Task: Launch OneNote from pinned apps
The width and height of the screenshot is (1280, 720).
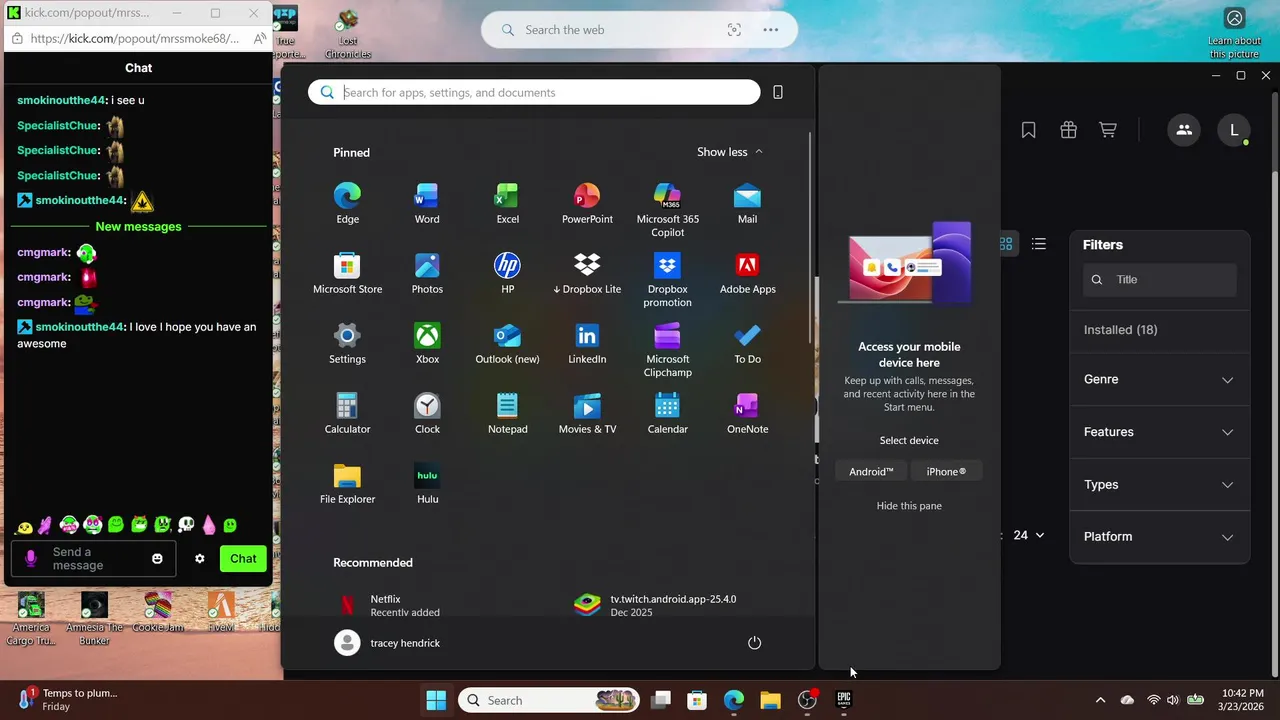Action: click(747, 413)
